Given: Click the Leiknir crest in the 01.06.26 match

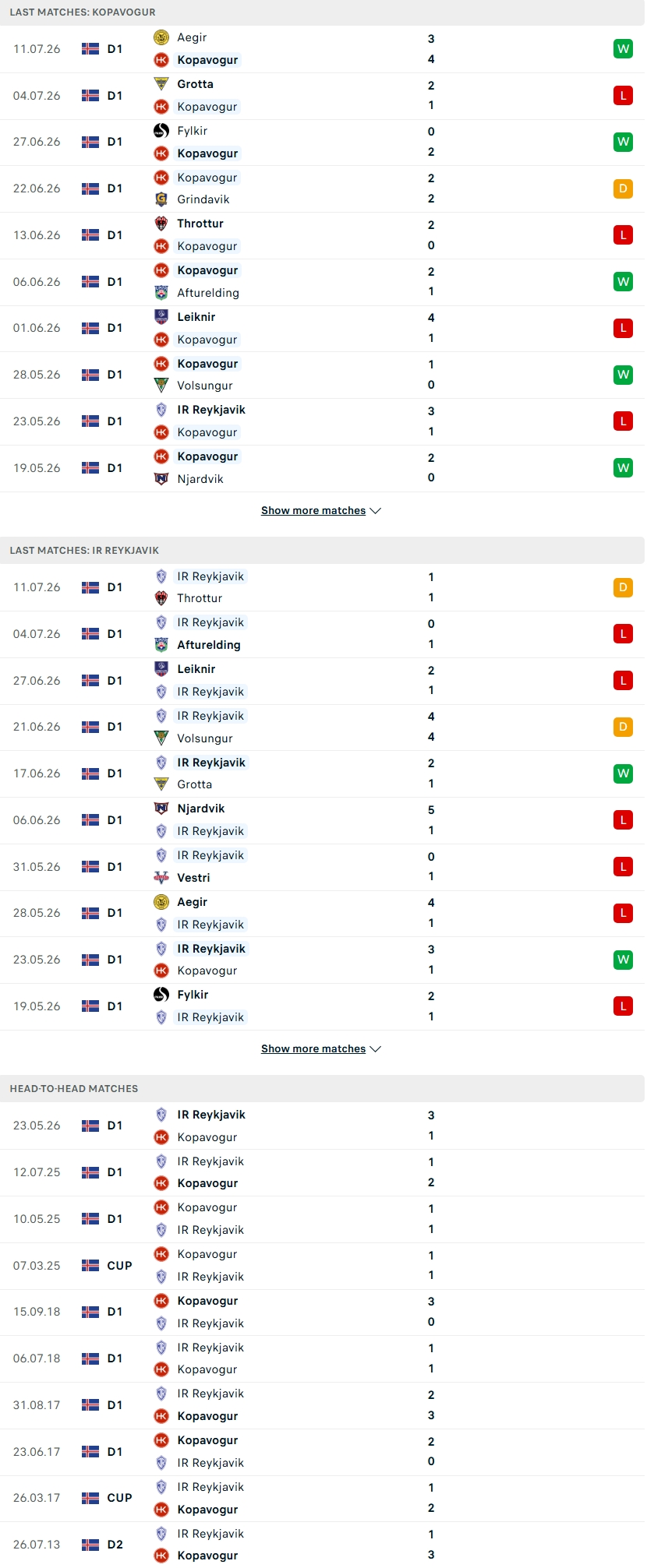Looking at the screenshot, I should coord(161,317).
